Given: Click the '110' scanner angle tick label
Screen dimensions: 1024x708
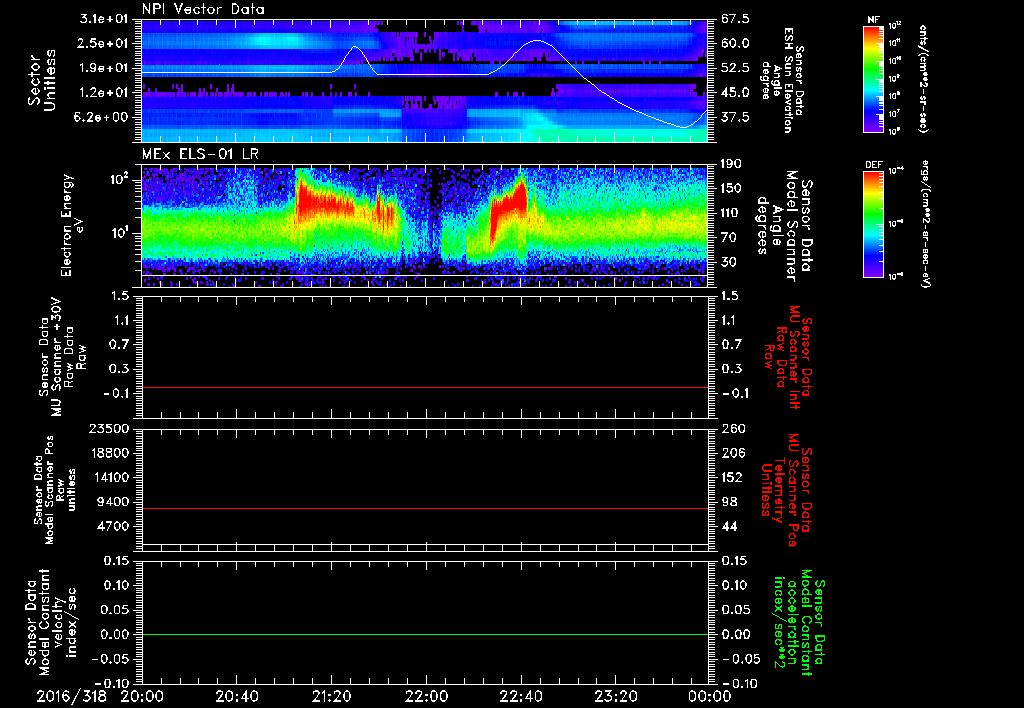Looking at the screenshot, I should pos(731,213).
